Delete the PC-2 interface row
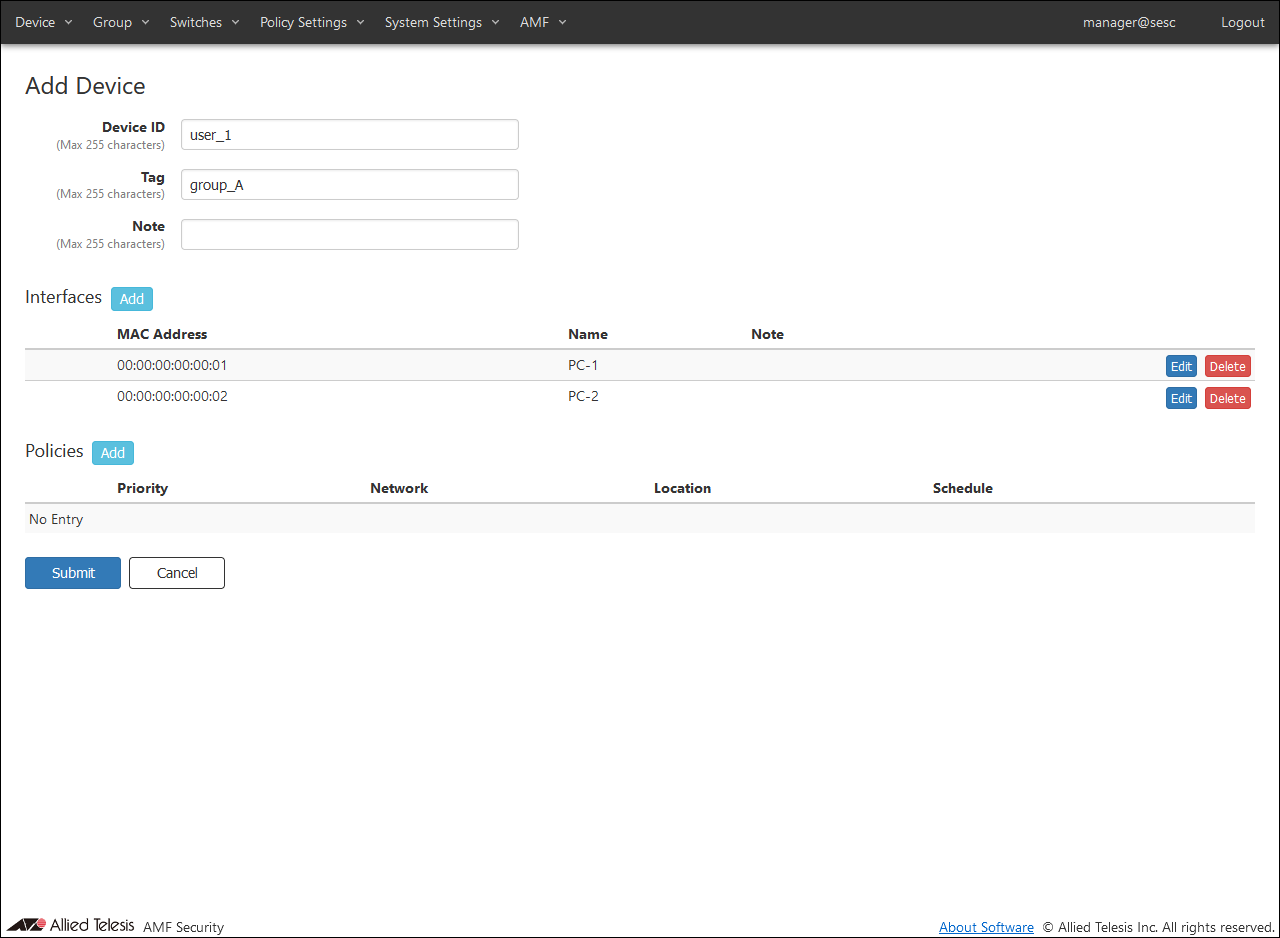 [1227, 399]
